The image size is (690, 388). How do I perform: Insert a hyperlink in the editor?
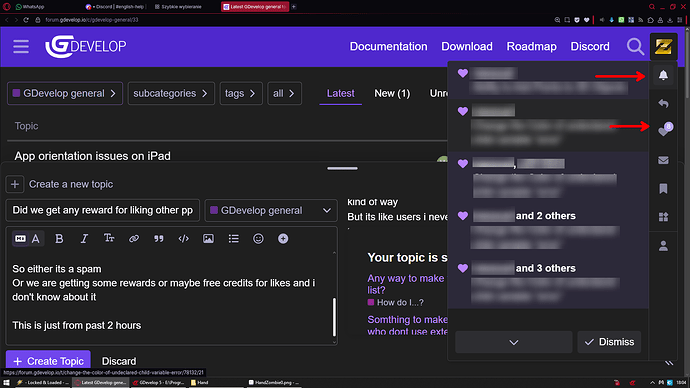pyautogui.click(x=134, y=238)
